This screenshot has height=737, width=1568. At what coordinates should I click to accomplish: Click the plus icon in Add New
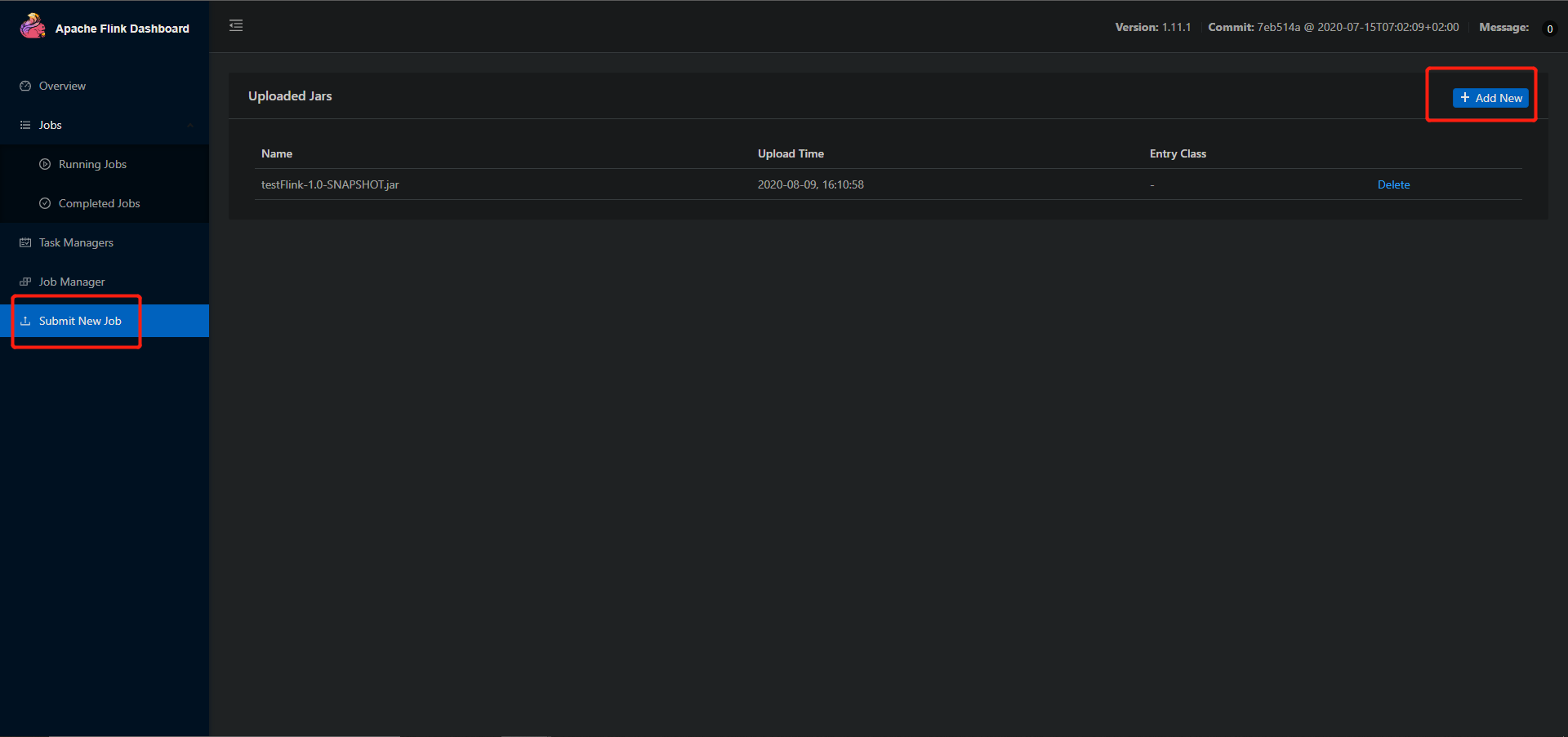[1465, 97]
